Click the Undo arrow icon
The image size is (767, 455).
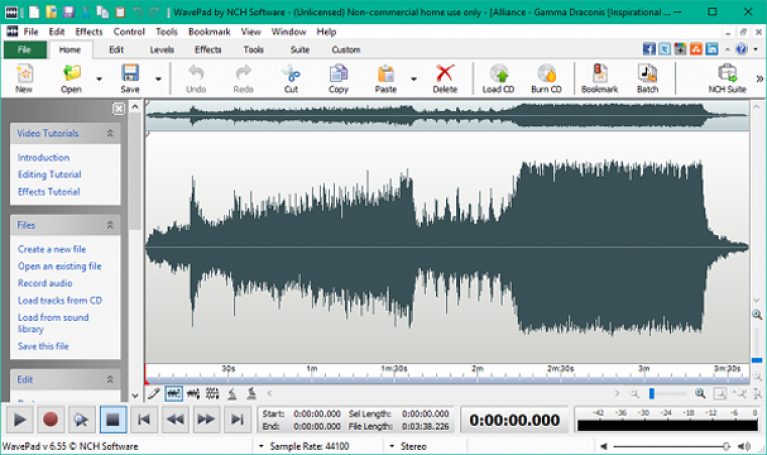(196, 73)
